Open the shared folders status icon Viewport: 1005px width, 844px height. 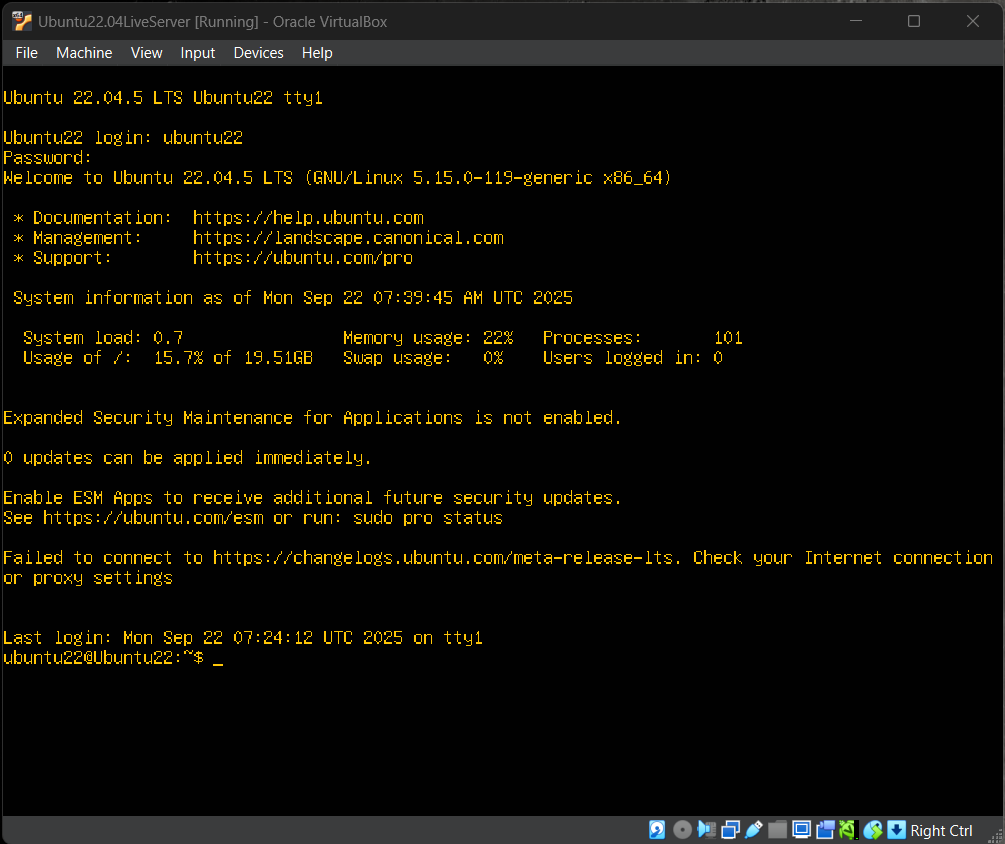pyautogui.click(x=777, y=829)
